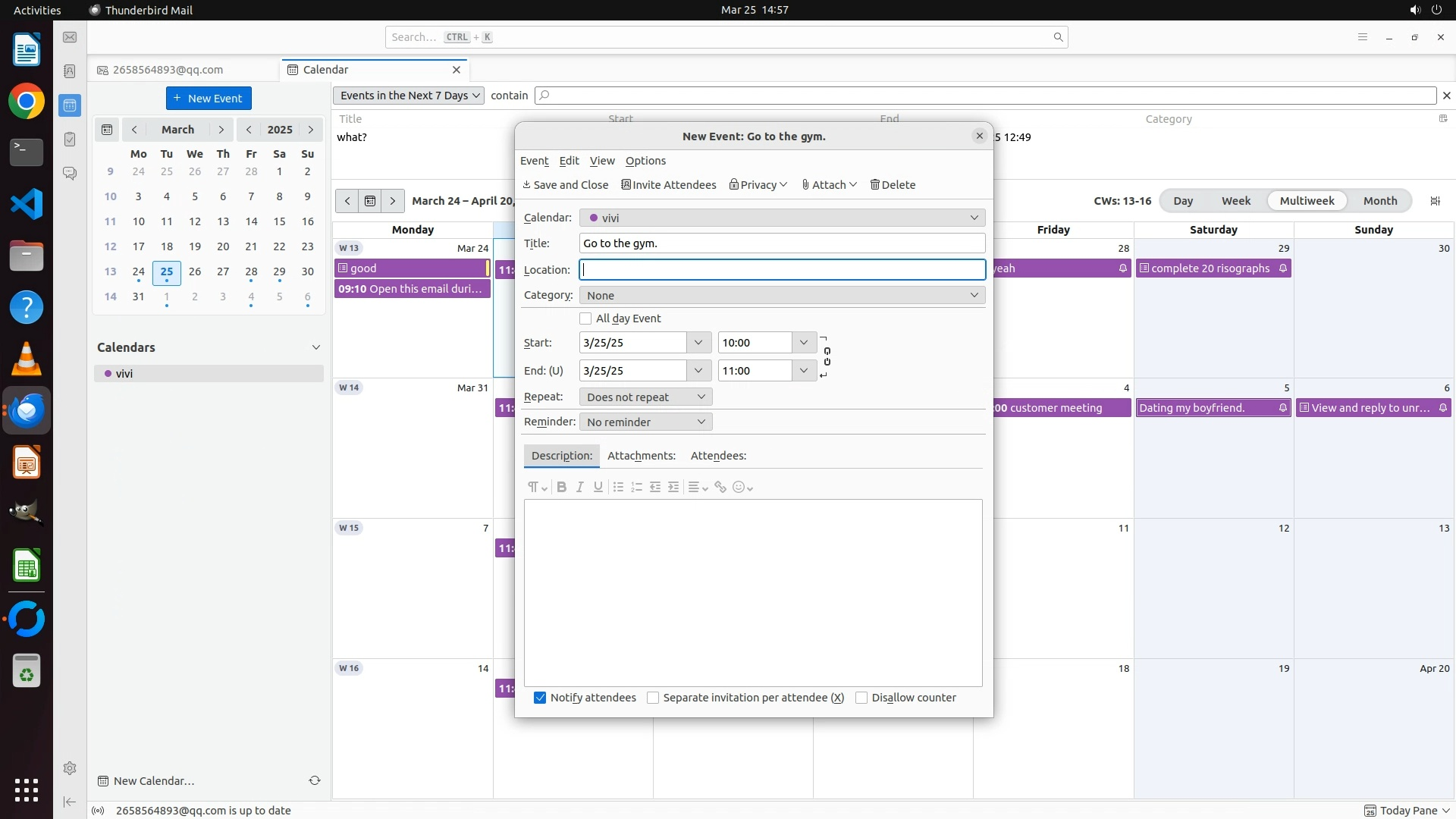Click the Go to Today calendar icon
Image resolution: width=1456 pixels, height=819 pixels.
370,201
